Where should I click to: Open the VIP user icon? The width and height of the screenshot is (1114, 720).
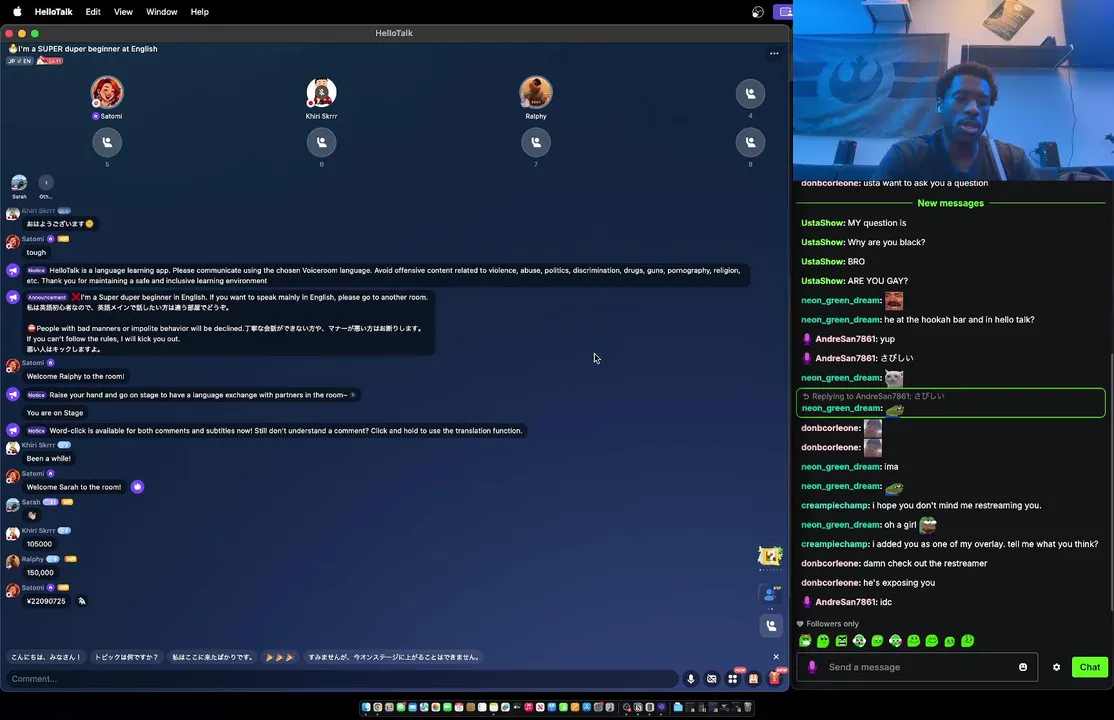[x=770, y=595]
